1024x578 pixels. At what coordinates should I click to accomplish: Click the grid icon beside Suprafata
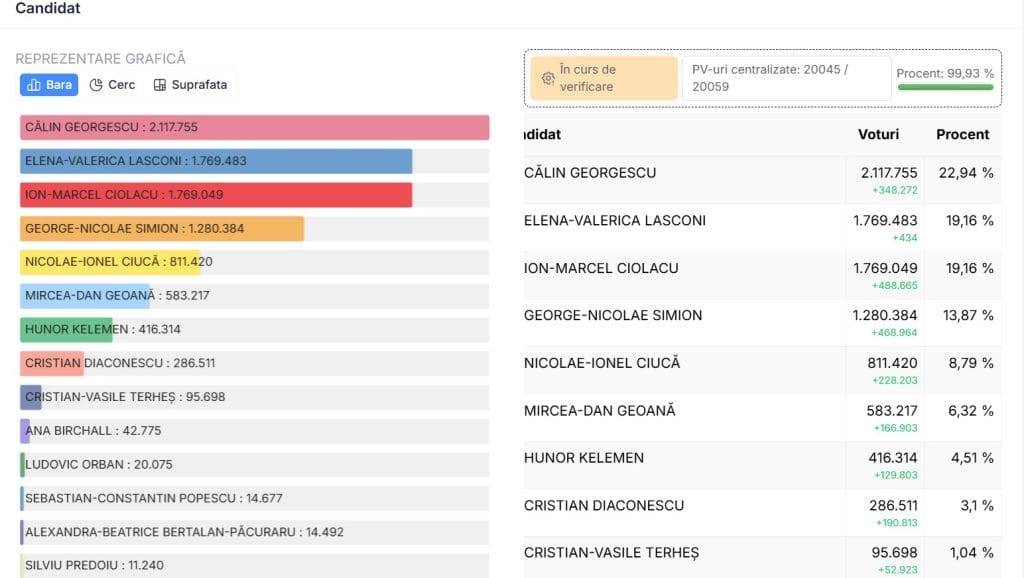159,85
